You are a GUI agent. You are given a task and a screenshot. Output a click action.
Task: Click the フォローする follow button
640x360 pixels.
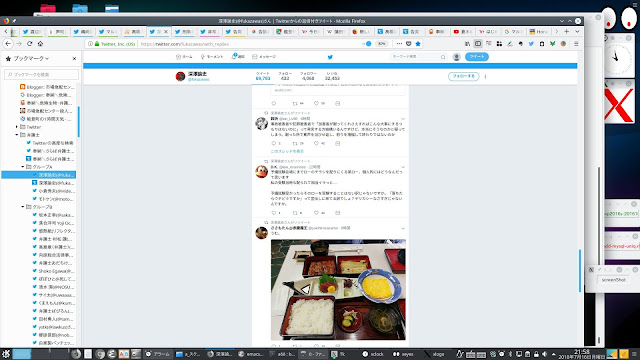coord(463,76)
